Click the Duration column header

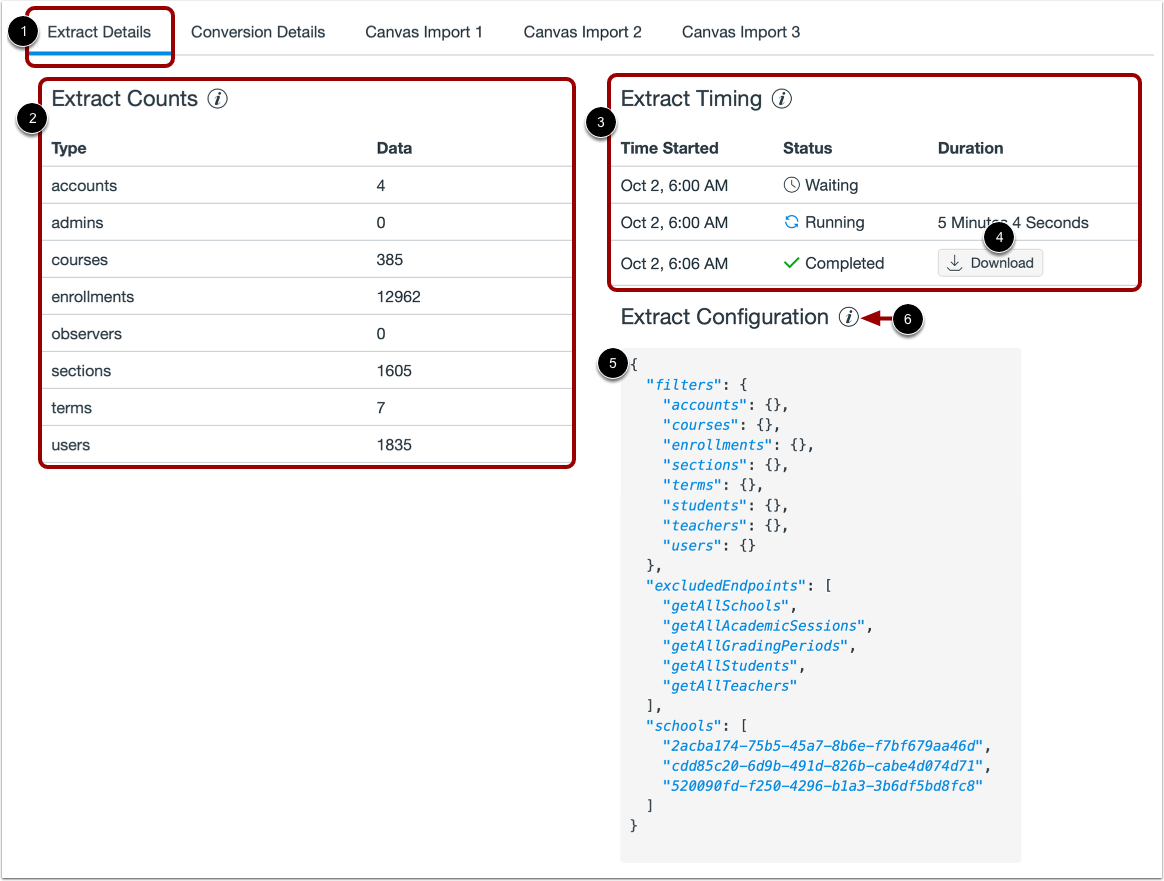point(970,148)
